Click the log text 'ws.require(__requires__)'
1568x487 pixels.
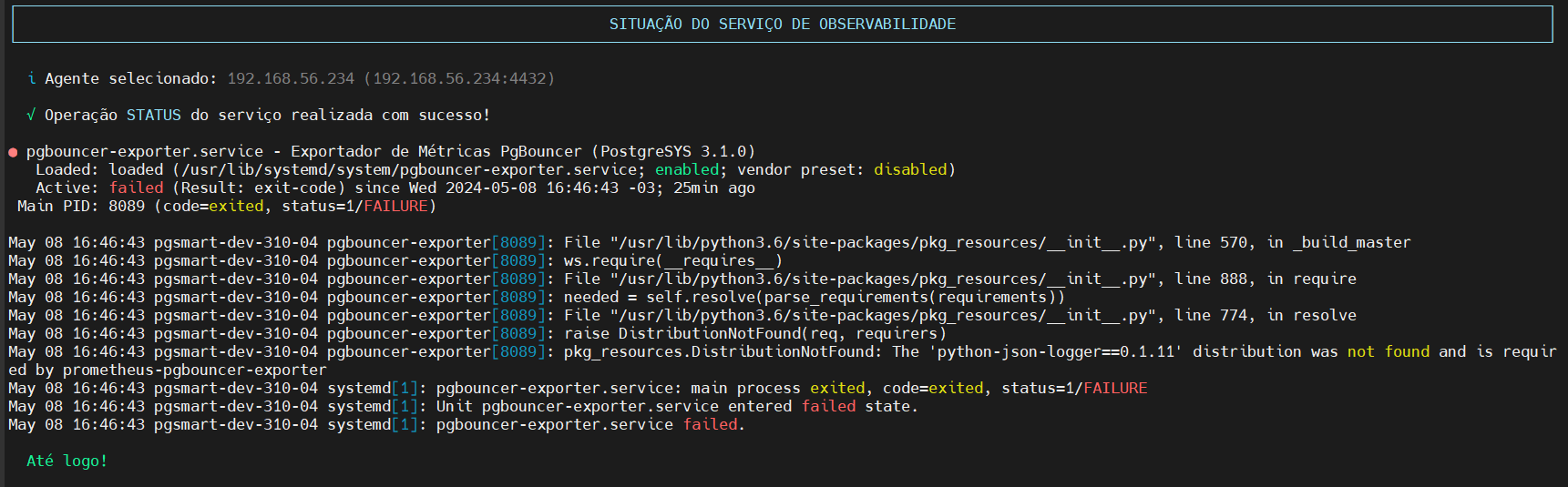[x=673, y=260]
